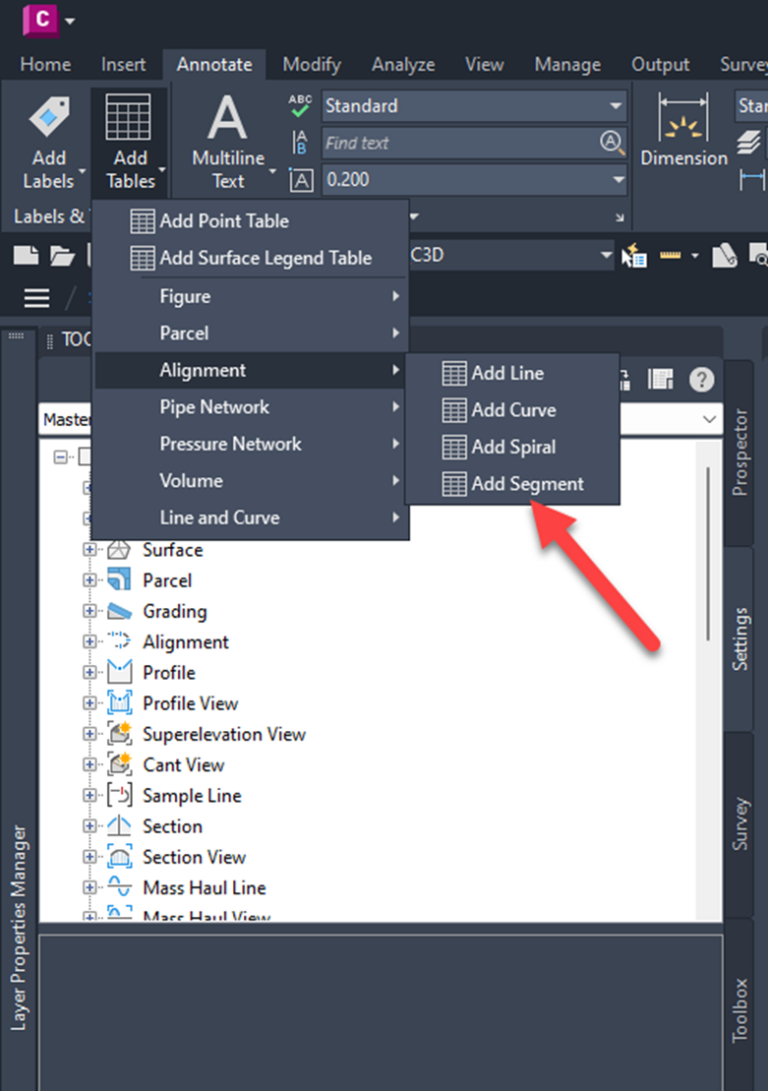Click the Prospector tree vertical scrollbar
Viewport: 768px width, 1091px height.
click(708, 554)
